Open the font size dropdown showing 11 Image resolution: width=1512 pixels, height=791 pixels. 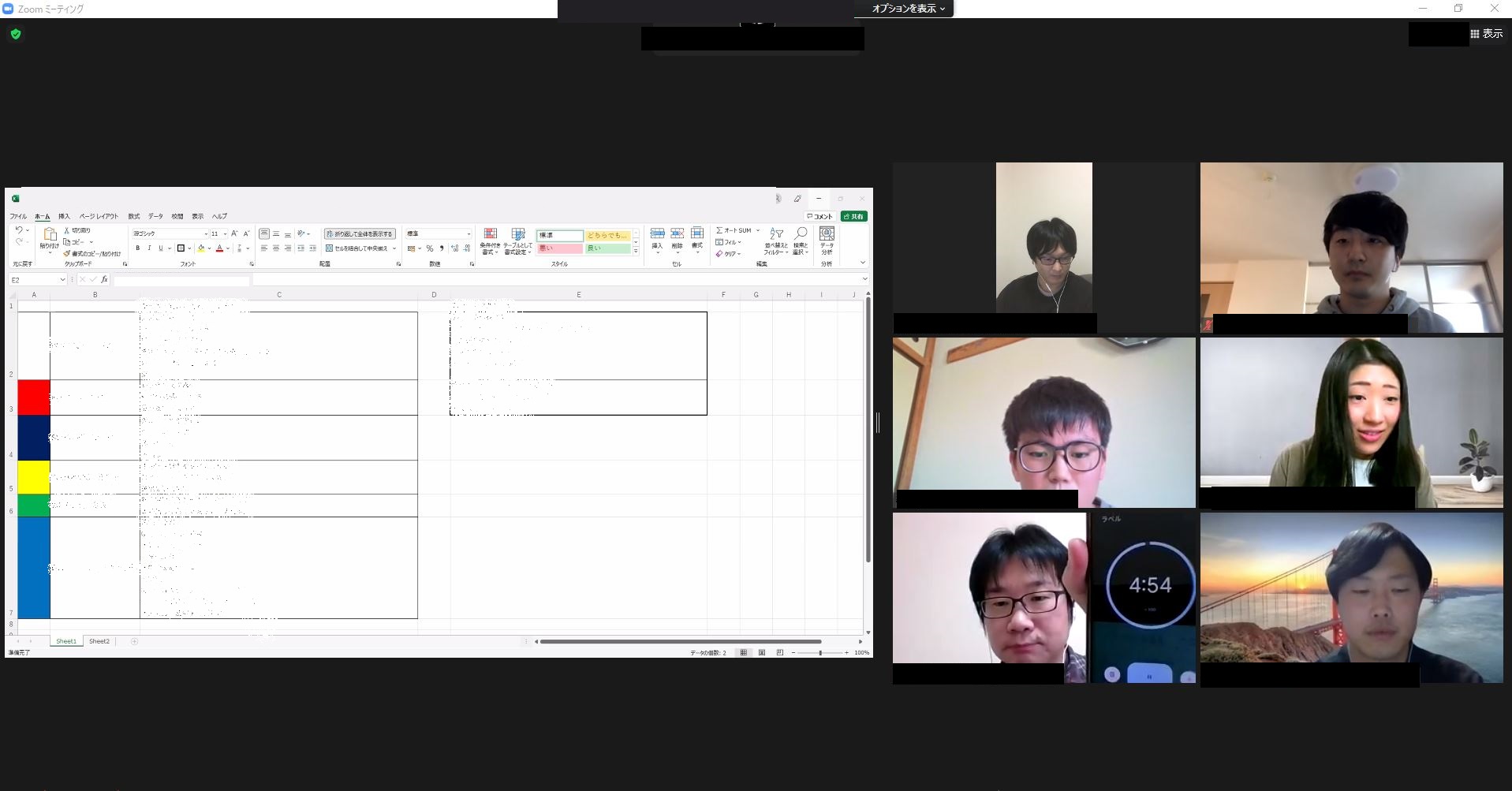point(225,234)
